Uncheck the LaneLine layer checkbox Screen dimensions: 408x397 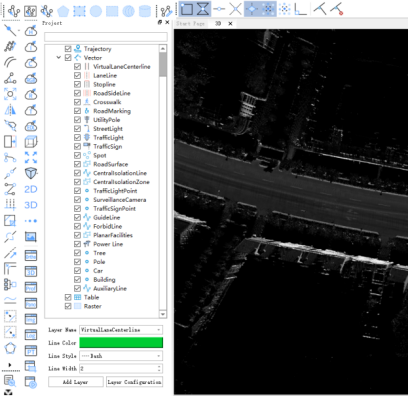[77, 75]
